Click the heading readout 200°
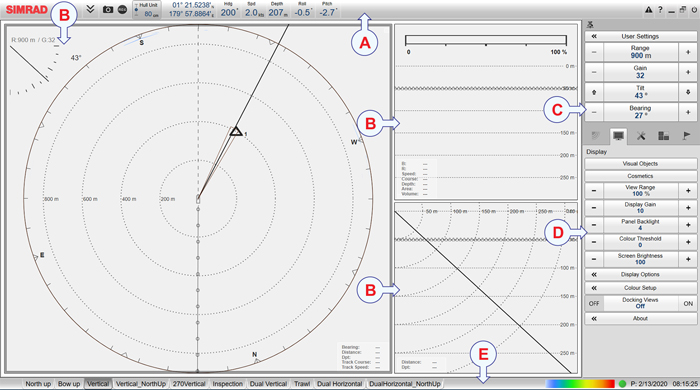Image resolution: width=700 pixels, height=390 pixels. coord(229,12)
